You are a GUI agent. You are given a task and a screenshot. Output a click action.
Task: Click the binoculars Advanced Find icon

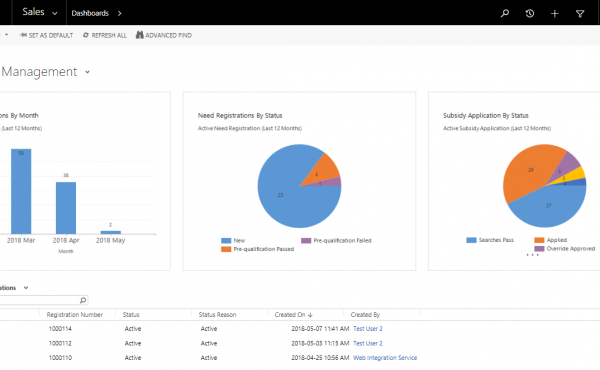(140, 35)
